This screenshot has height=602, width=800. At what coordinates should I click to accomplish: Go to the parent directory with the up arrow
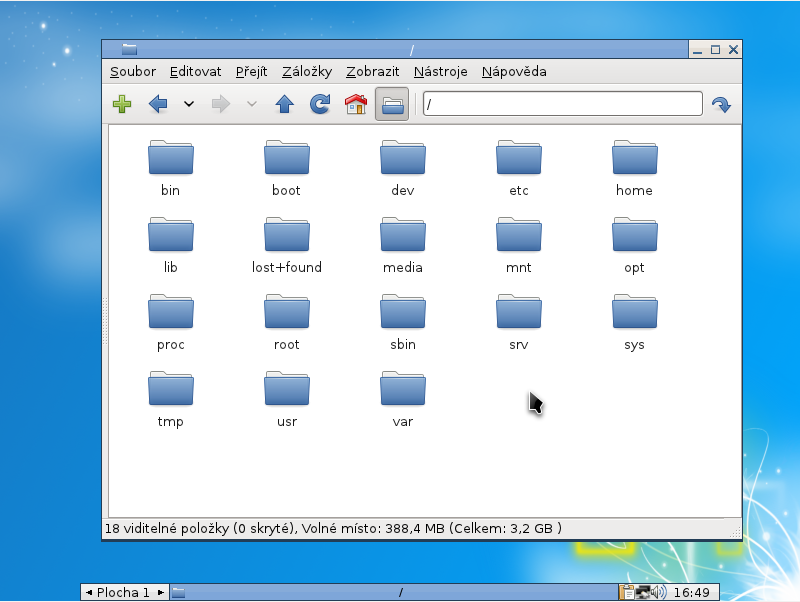click(x=284, y=103)
